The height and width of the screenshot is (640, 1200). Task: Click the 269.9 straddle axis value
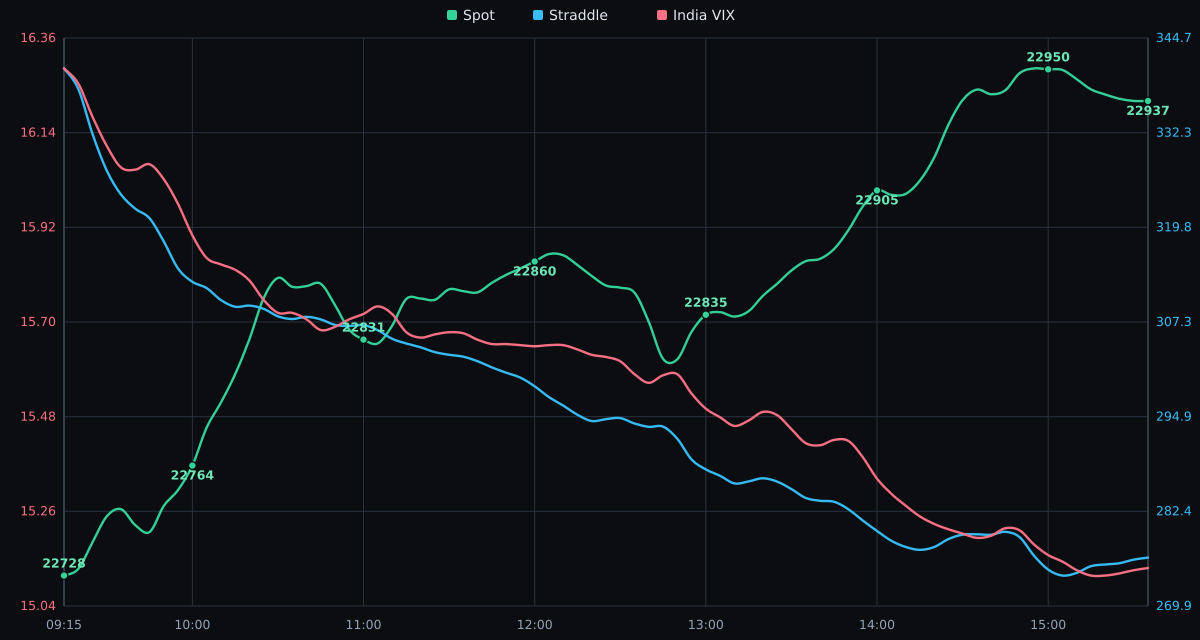(x=1174, y=606)
